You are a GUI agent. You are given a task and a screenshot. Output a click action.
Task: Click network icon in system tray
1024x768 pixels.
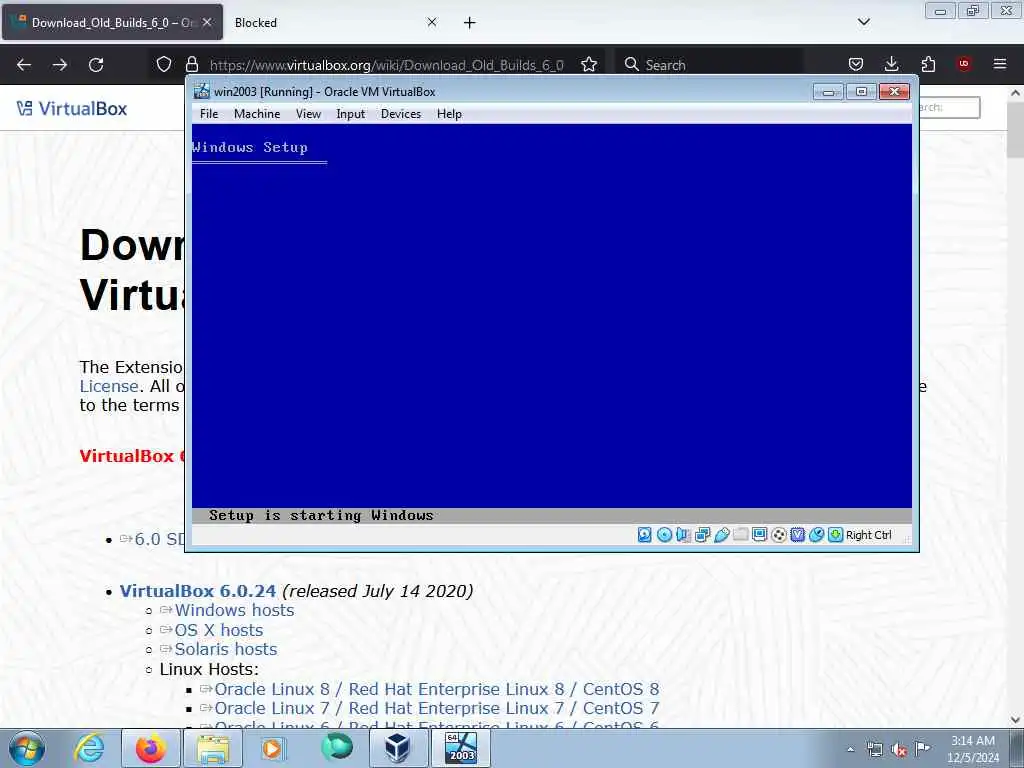[874, 749]
